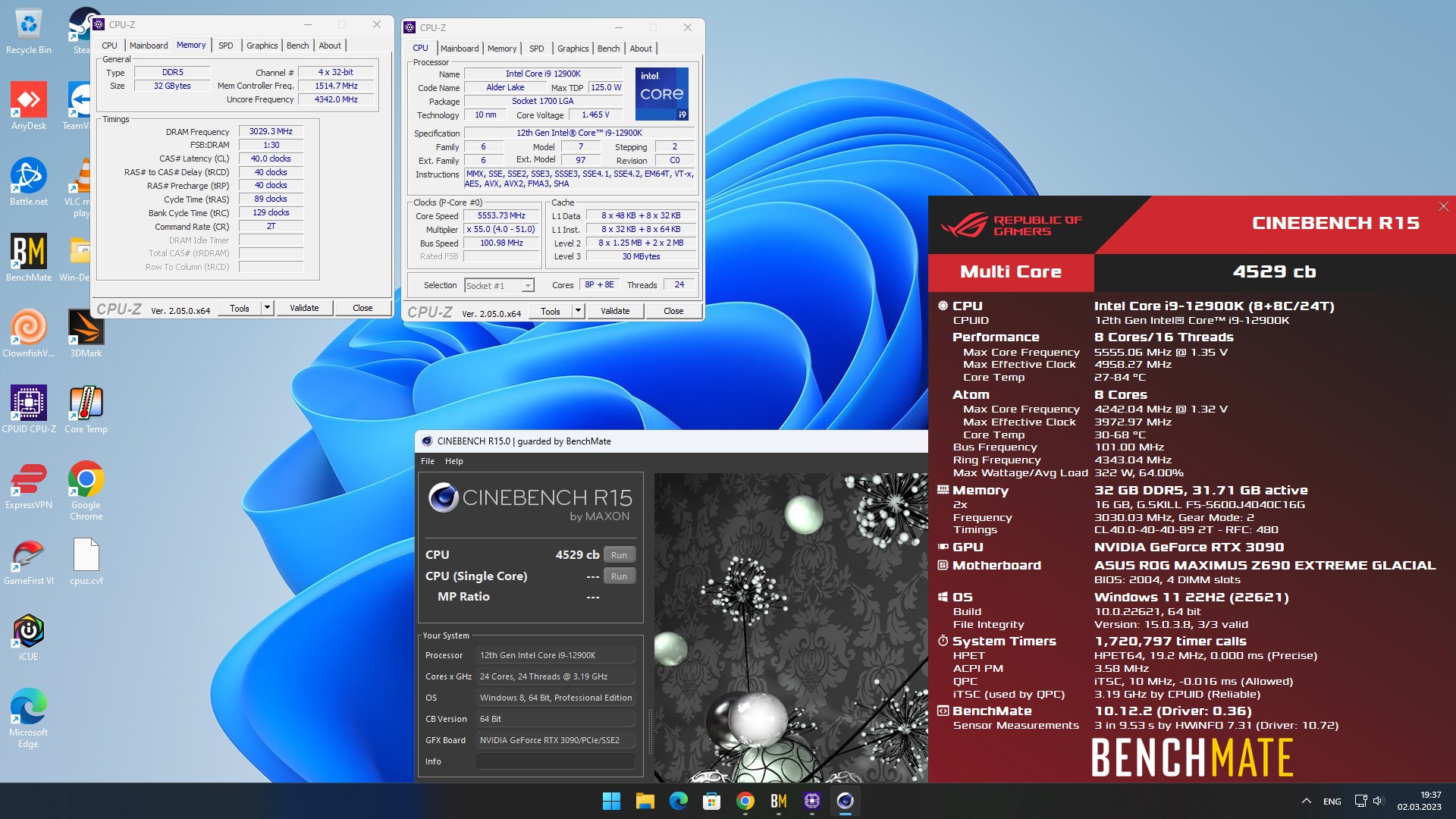1456x819 pixels.
Task: Show hidden system tray icons
Action: (x=1306, y=801)
